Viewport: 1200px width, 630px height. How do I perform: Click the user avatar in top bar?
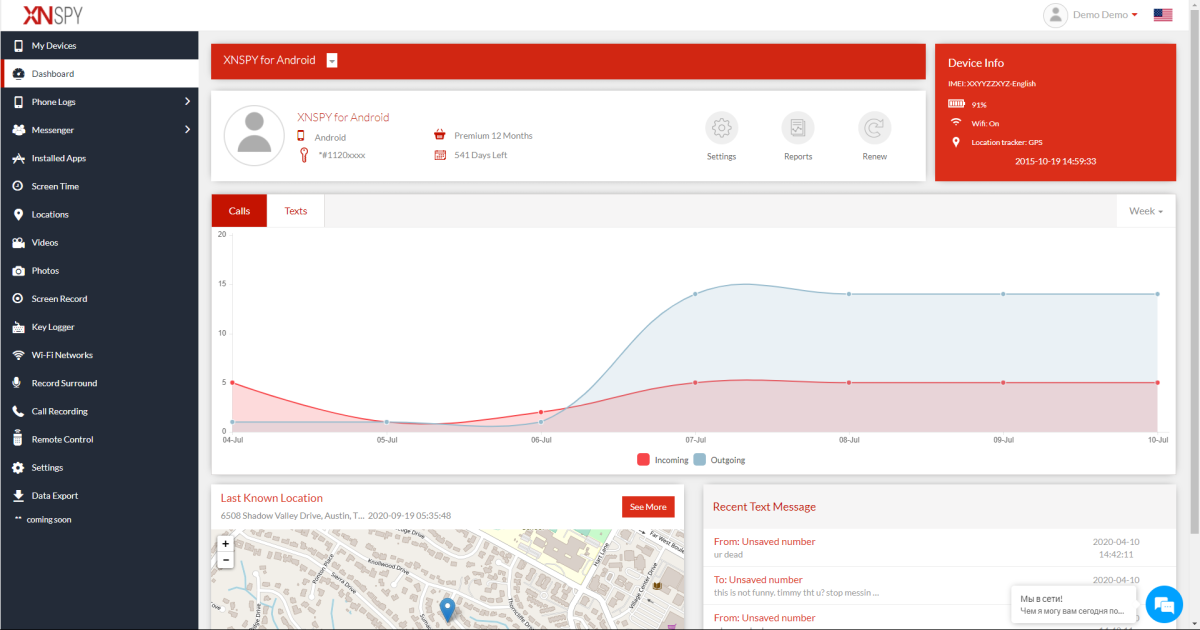point(1055,15)
